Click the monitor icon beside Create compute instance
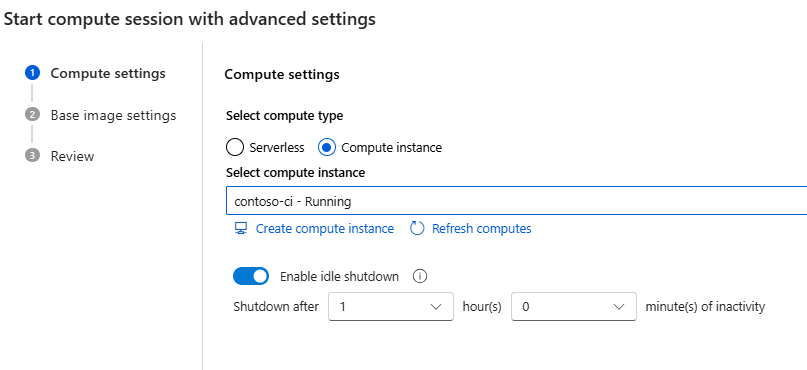Screen dimensions: 807x370 click(x=240, y=228)
